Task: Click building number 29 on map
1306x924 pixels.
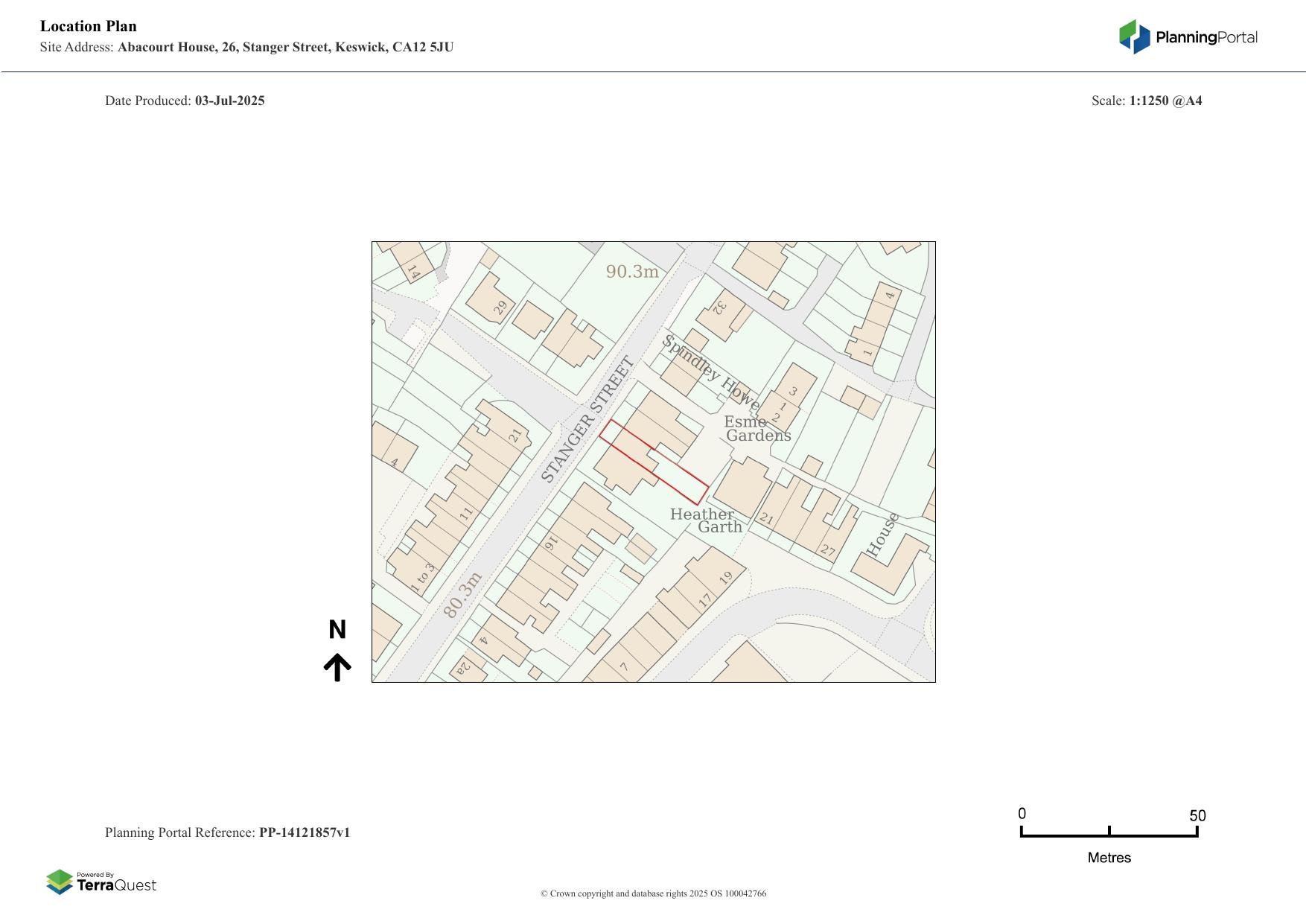Action: click(x=500, y=307)
